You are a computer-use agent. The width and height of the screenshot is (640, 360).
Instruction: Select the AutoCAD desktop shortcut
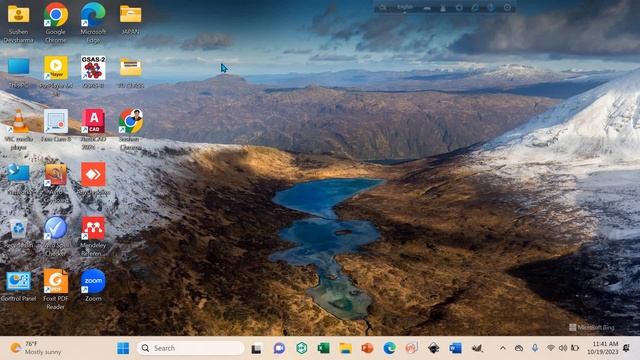93,130
